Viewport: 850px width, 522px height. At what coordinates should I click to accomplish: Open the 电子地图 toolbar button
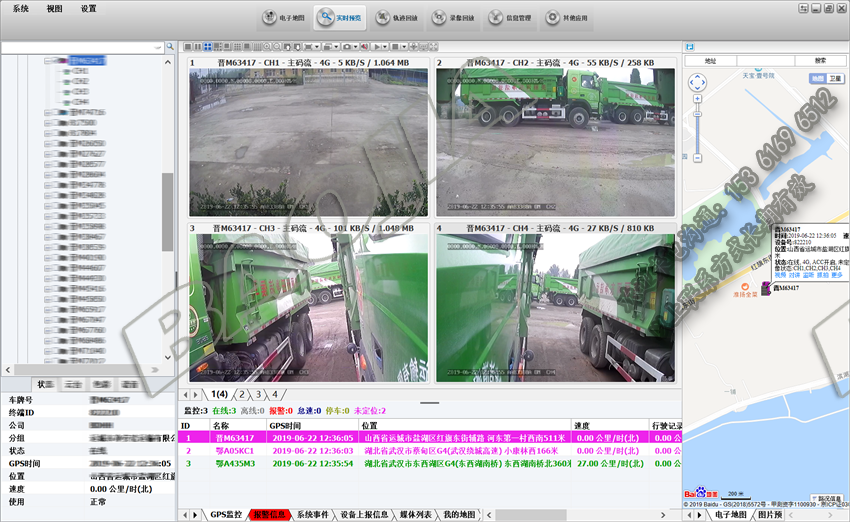click(283, 18)
